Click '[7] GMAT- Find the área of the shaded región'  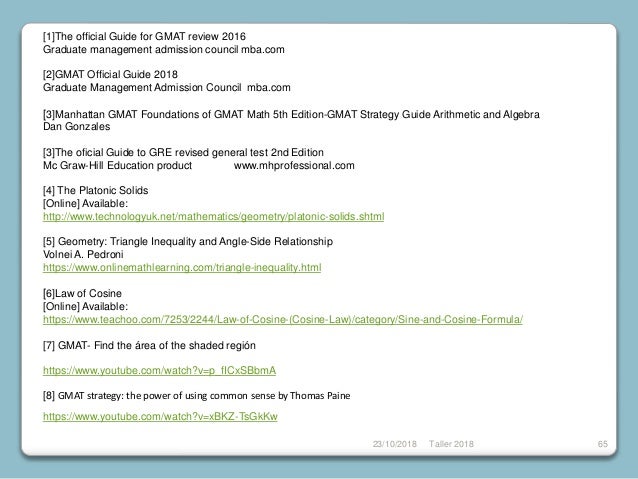[149, 346]
